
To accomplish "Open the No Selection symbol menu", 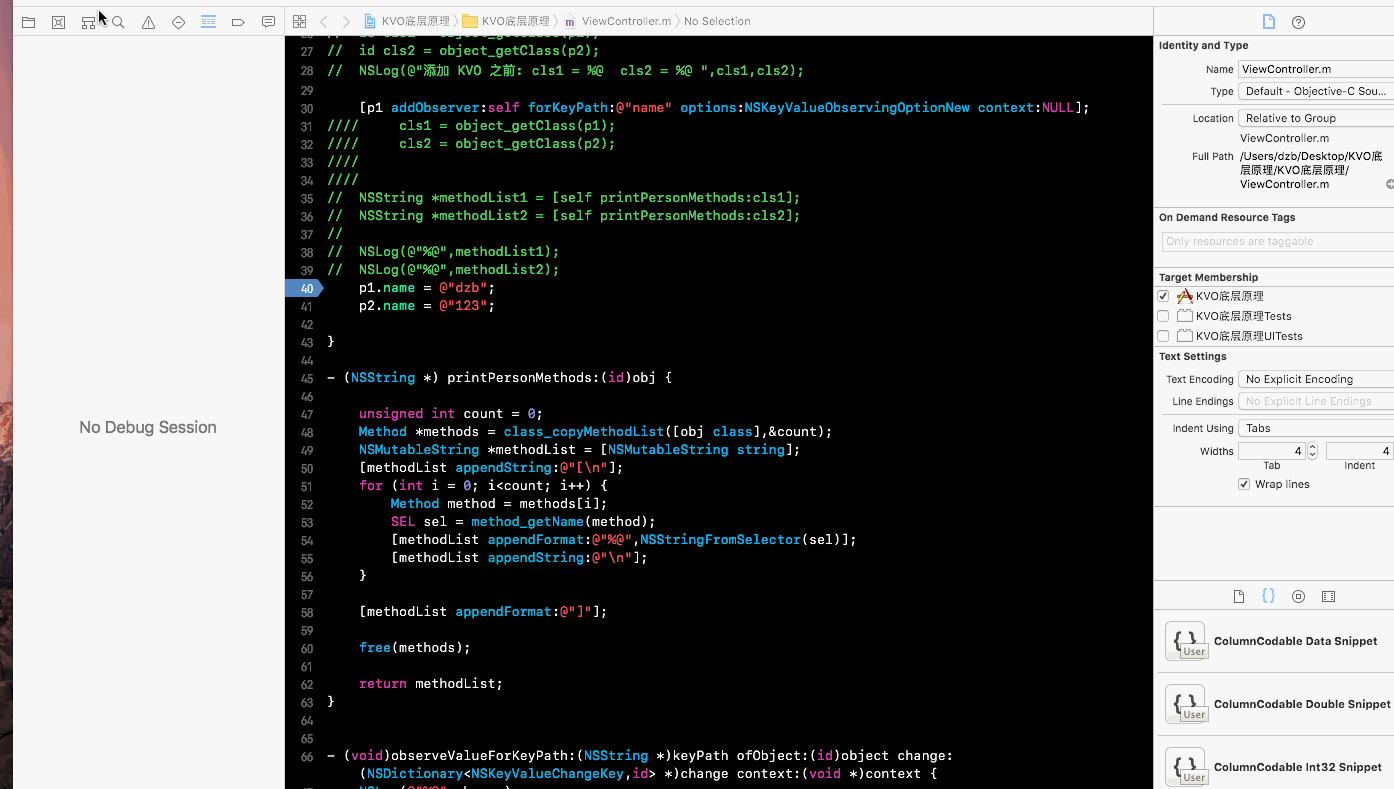I will 717,21.
